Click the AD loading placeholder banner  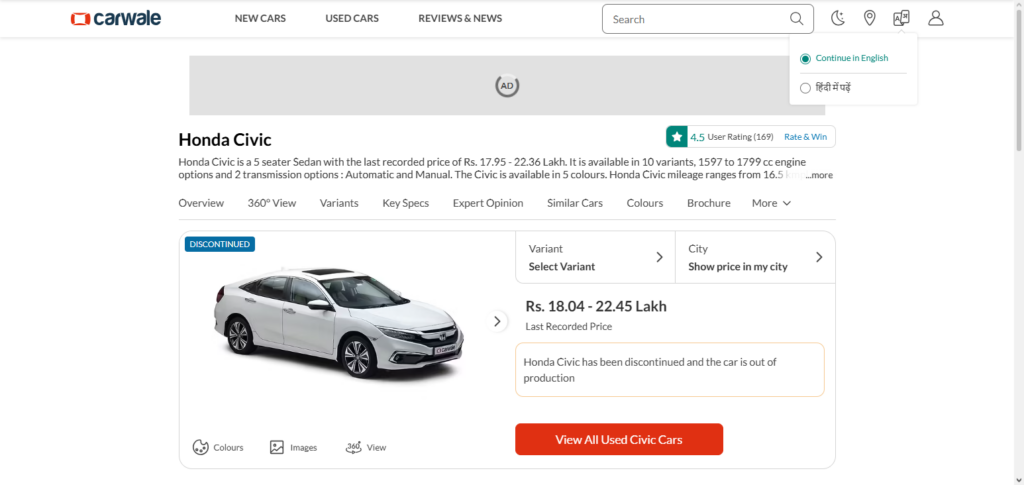[507, 86]
